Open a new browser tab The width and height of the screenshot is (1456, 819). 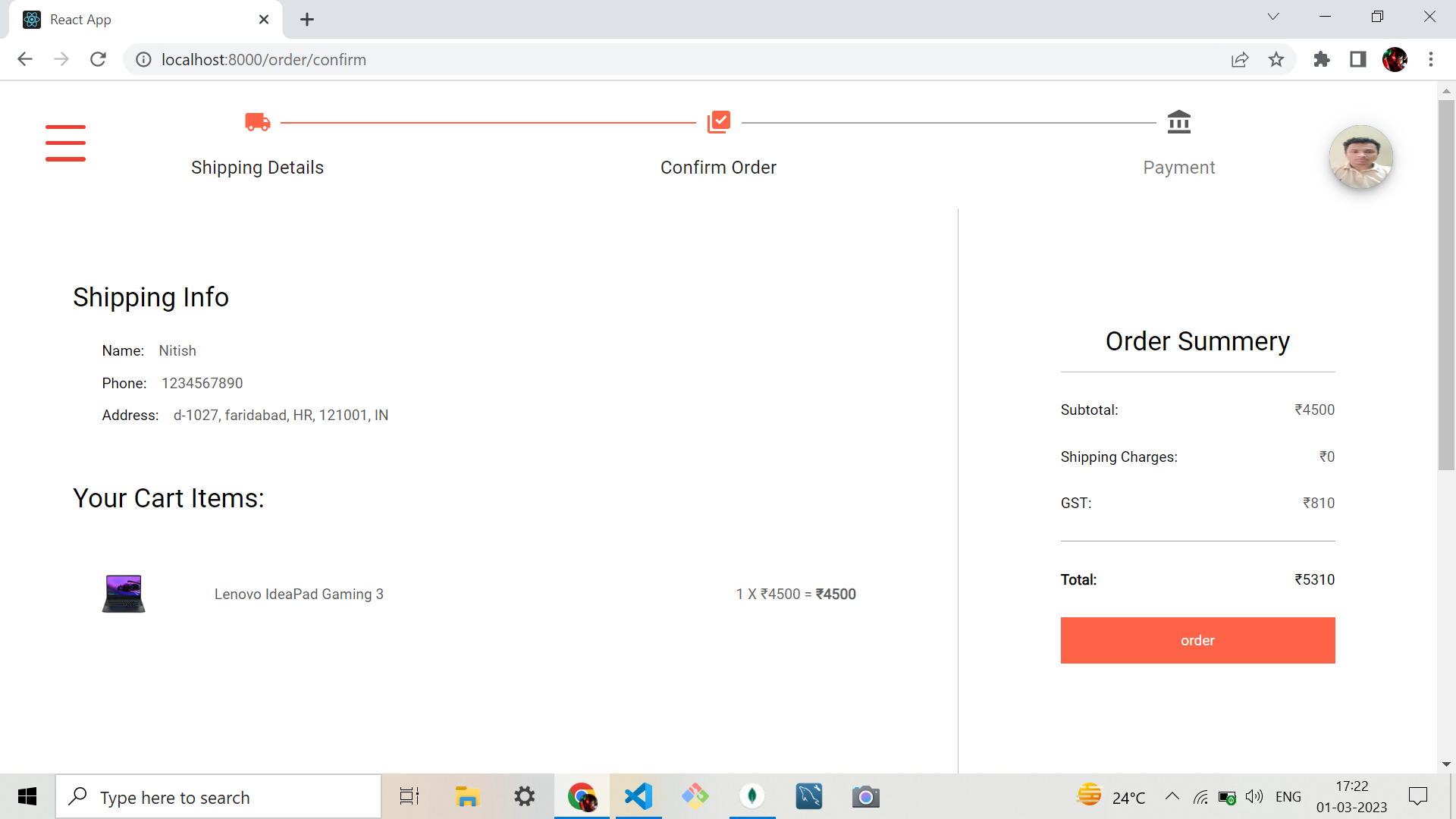(306, 19)
